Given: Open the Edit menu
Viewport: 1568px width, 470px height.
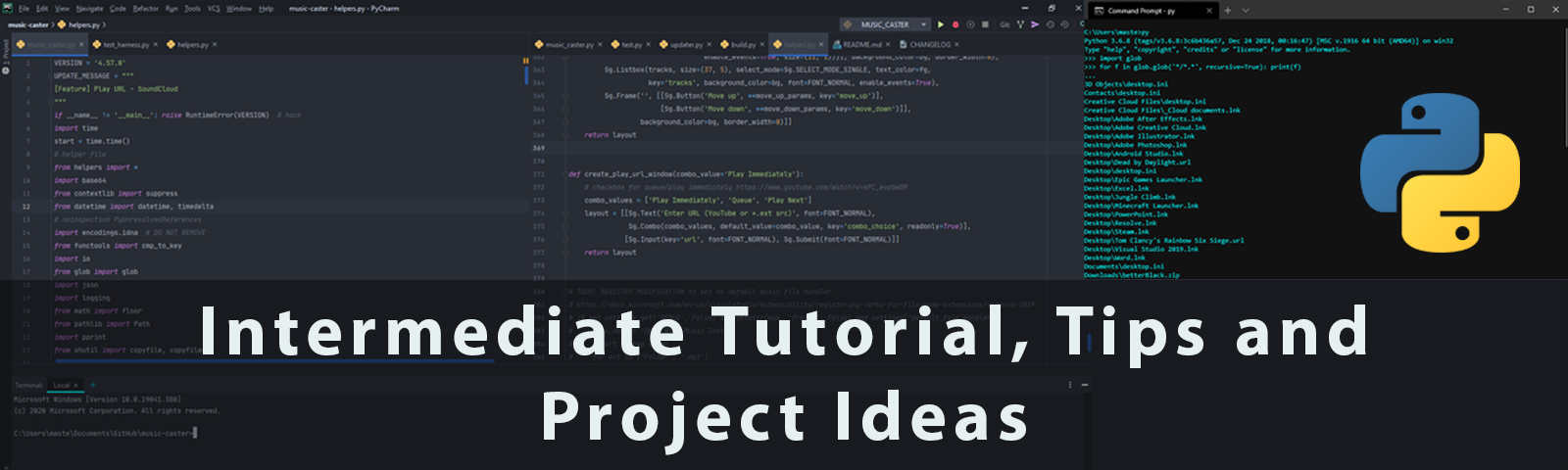Looking at the screenshot, I should (x=42, y=8).
